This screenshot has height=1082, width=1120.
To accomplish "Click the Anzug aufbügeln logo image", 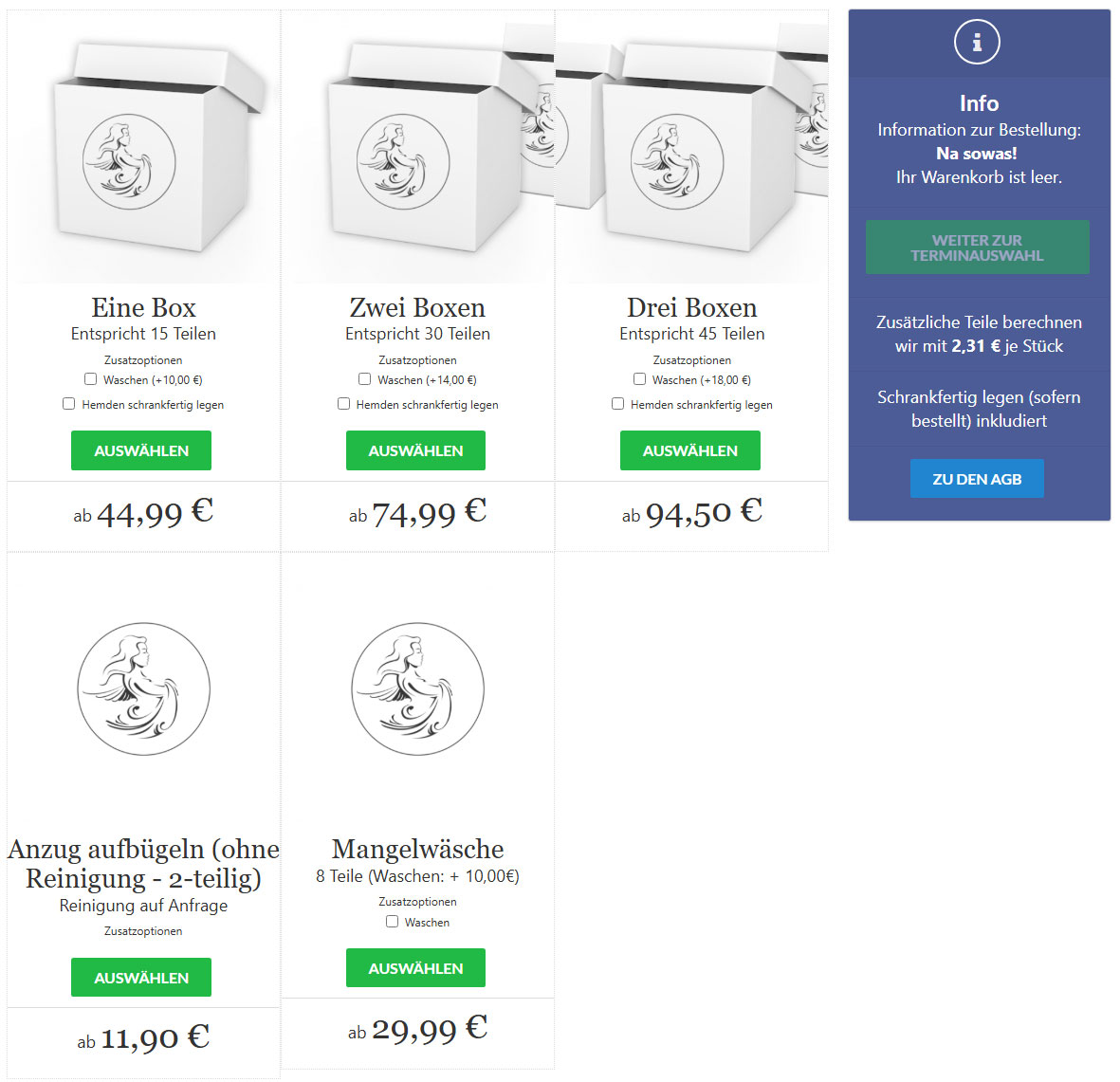I will 143,689.
